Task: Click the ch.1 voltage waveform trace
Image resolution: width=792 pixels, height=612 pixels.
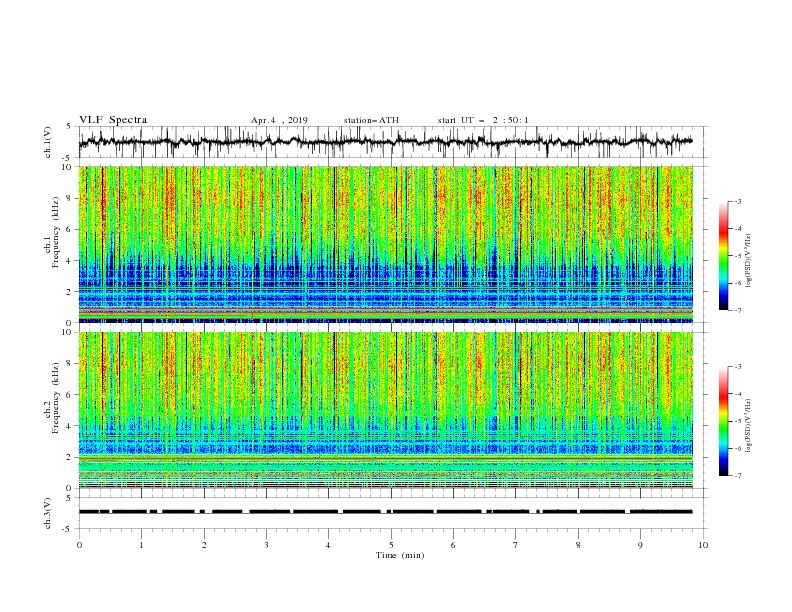Action: [385, 142]
